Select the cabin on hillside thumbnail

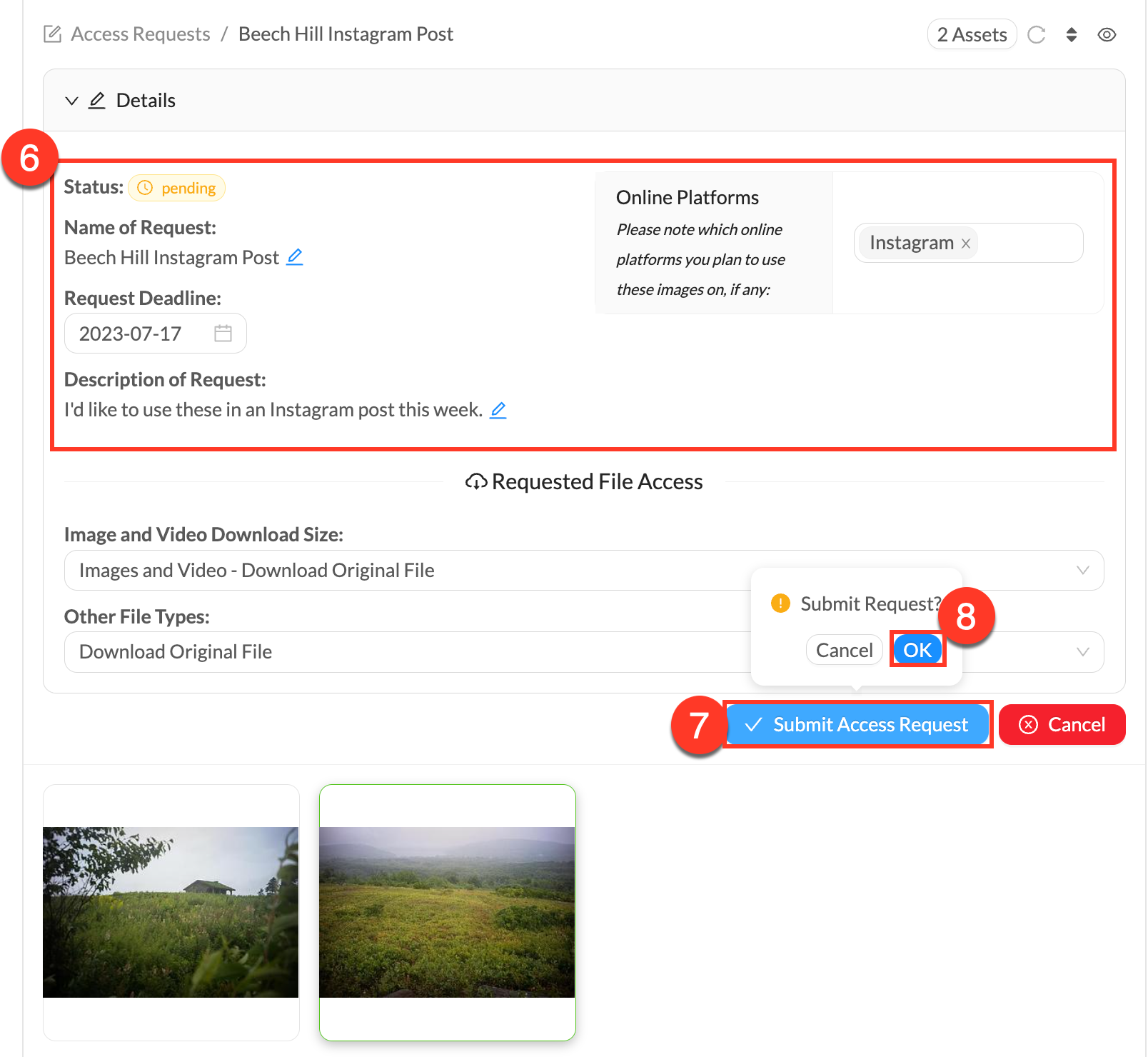(171, 912)
